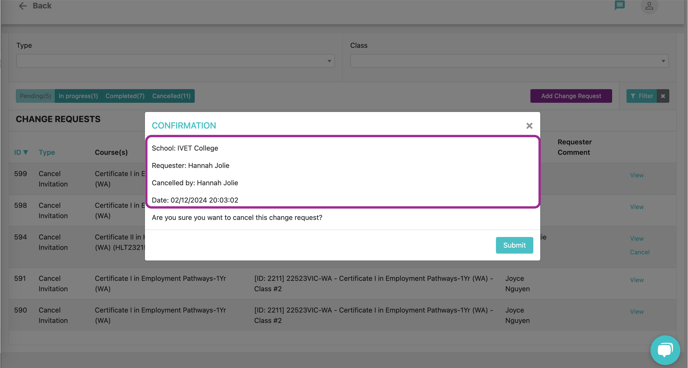Select 'Cancelled by: Hannah Jolie' line

195,183
